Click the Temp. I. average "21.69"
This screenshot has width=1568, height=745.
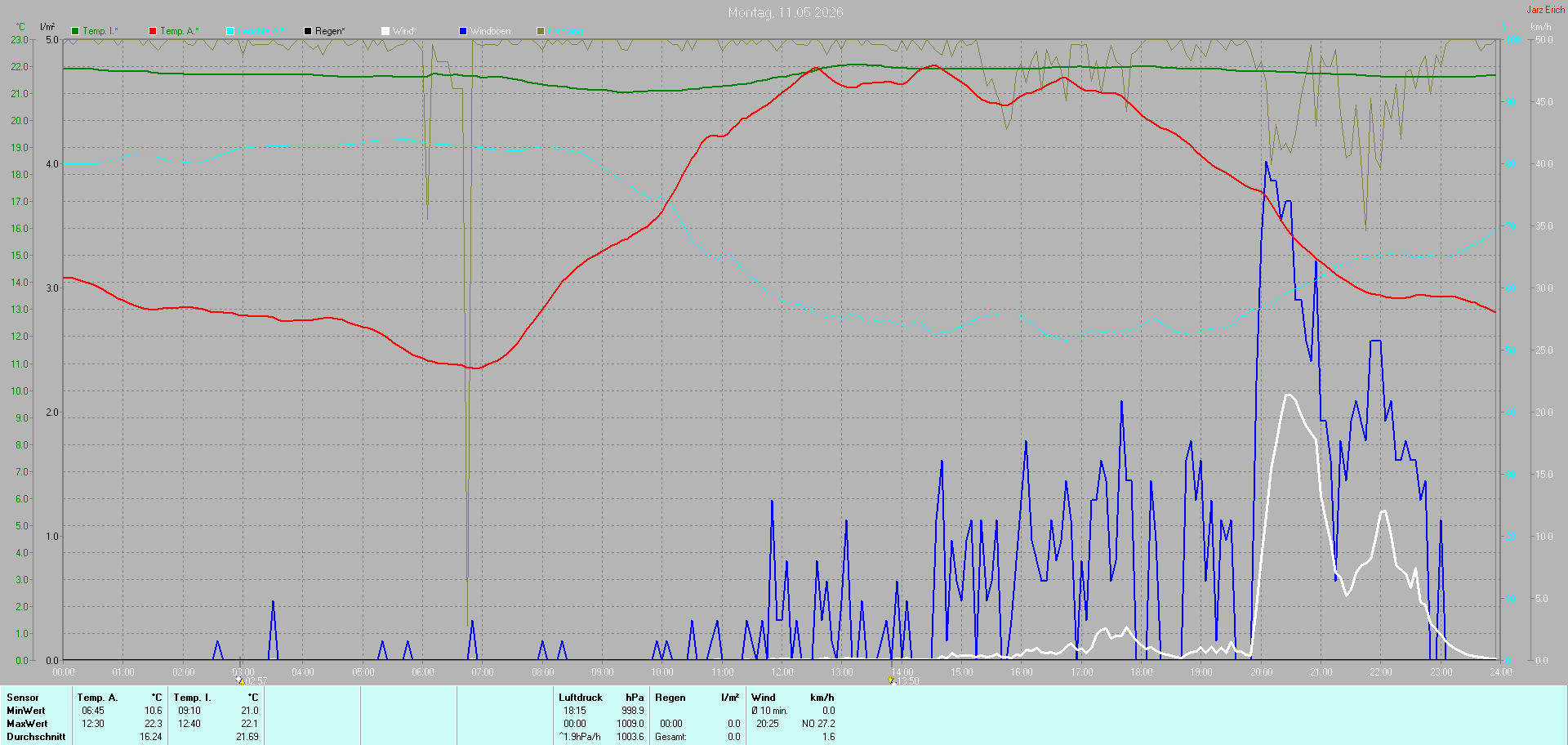(x=247, y=737)
